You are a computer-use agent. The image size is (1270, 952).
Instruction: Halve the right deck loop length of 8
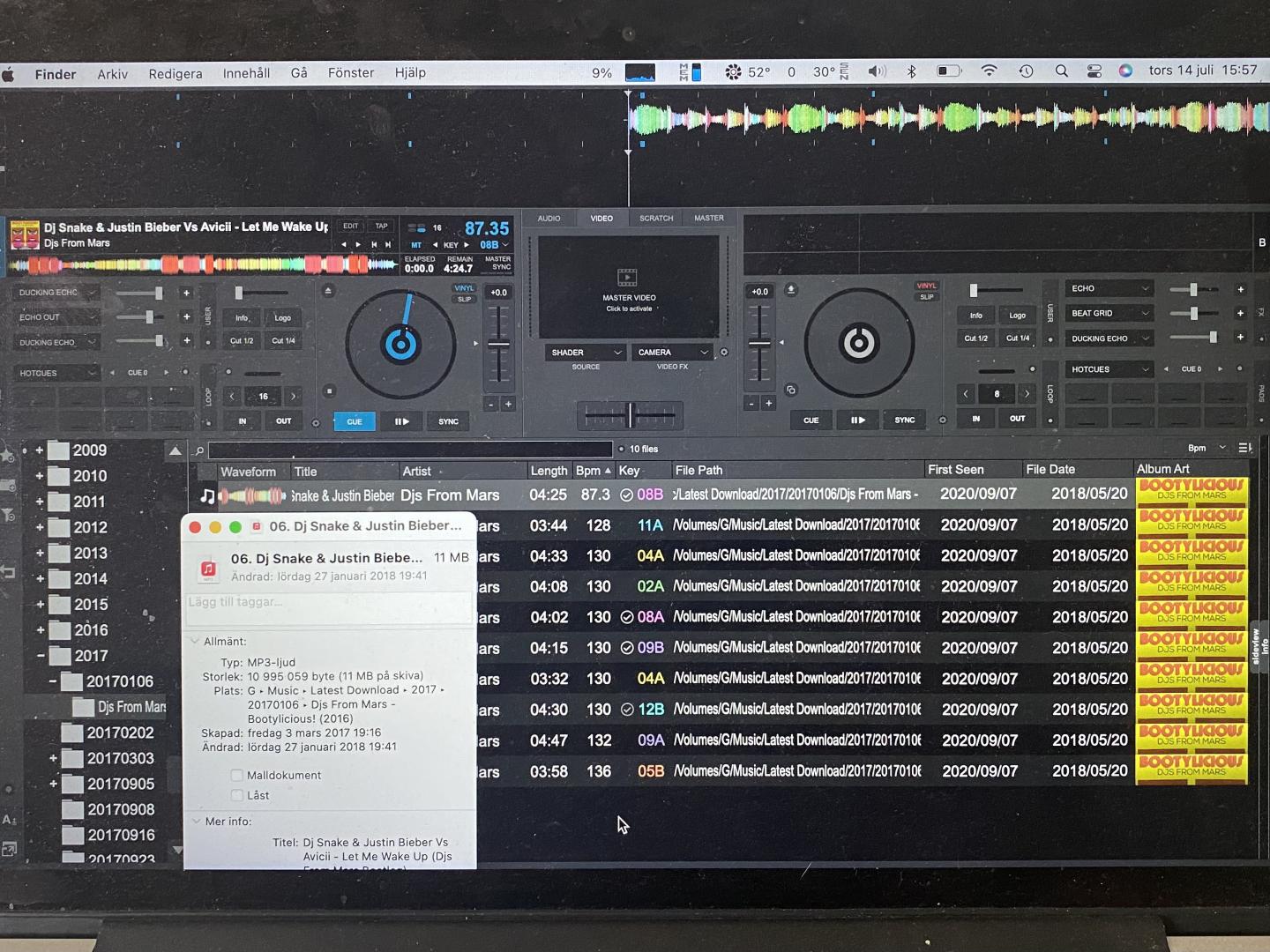[x=966, y=394]
